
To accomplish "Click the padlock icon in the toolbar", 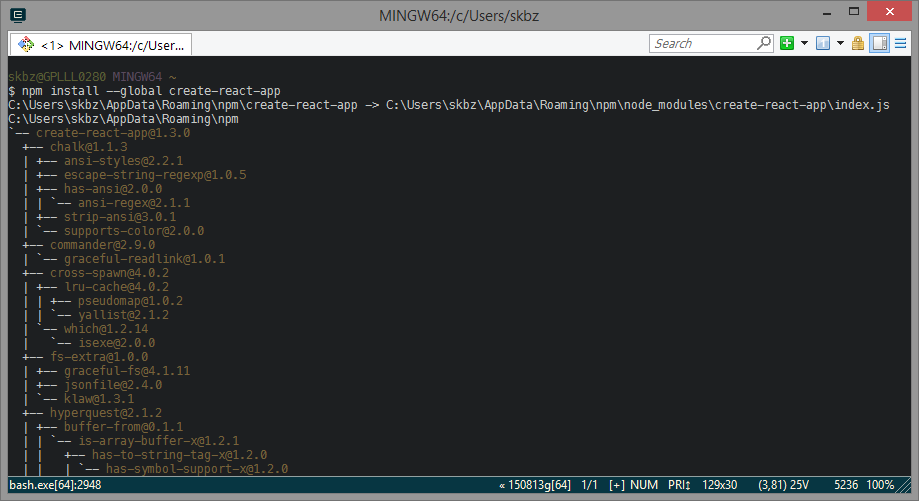I will pyautogui.click(x=857, y=43).
